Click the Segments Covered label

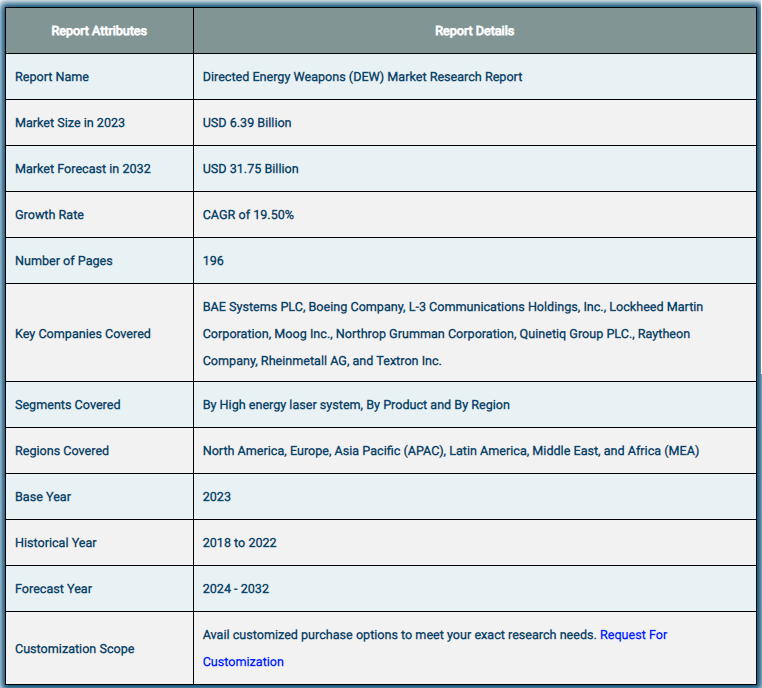(68, 405)
